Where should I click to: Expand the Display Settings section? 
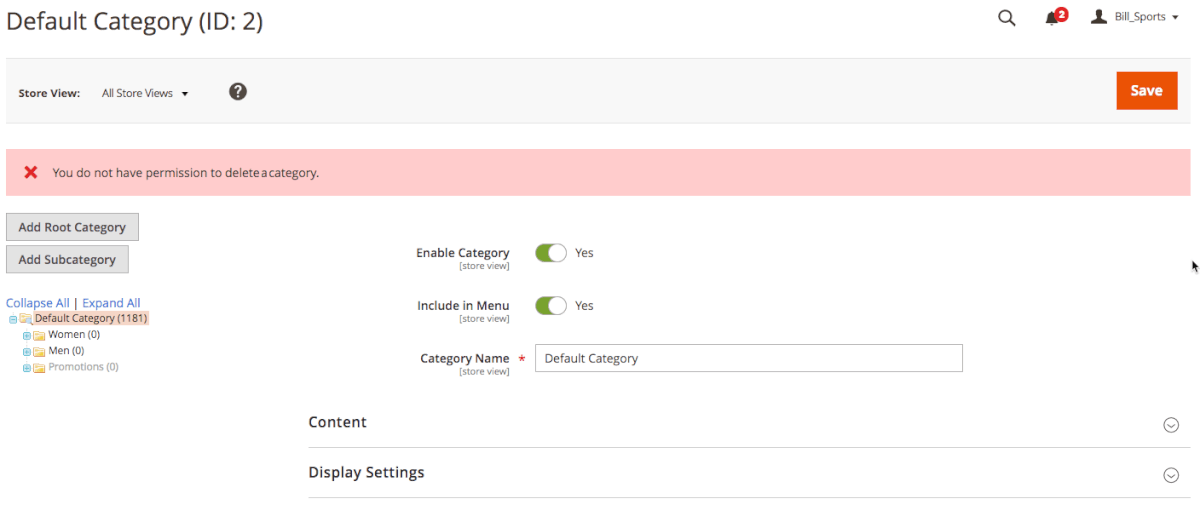pyautogui.click(x=1171, y=475)
